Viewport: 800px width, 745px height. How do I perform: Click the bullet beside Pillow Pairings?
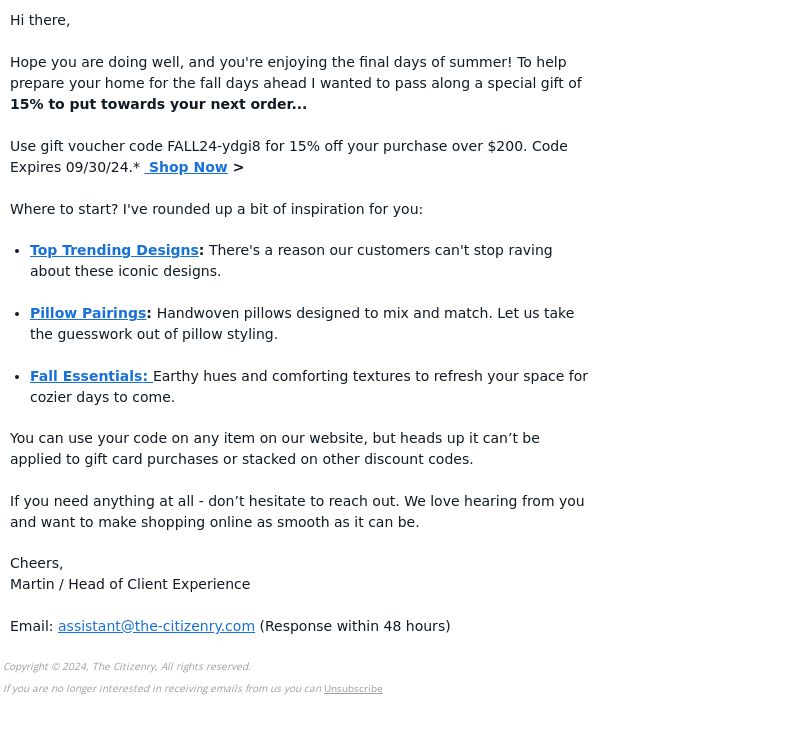(x=17, y=314)
